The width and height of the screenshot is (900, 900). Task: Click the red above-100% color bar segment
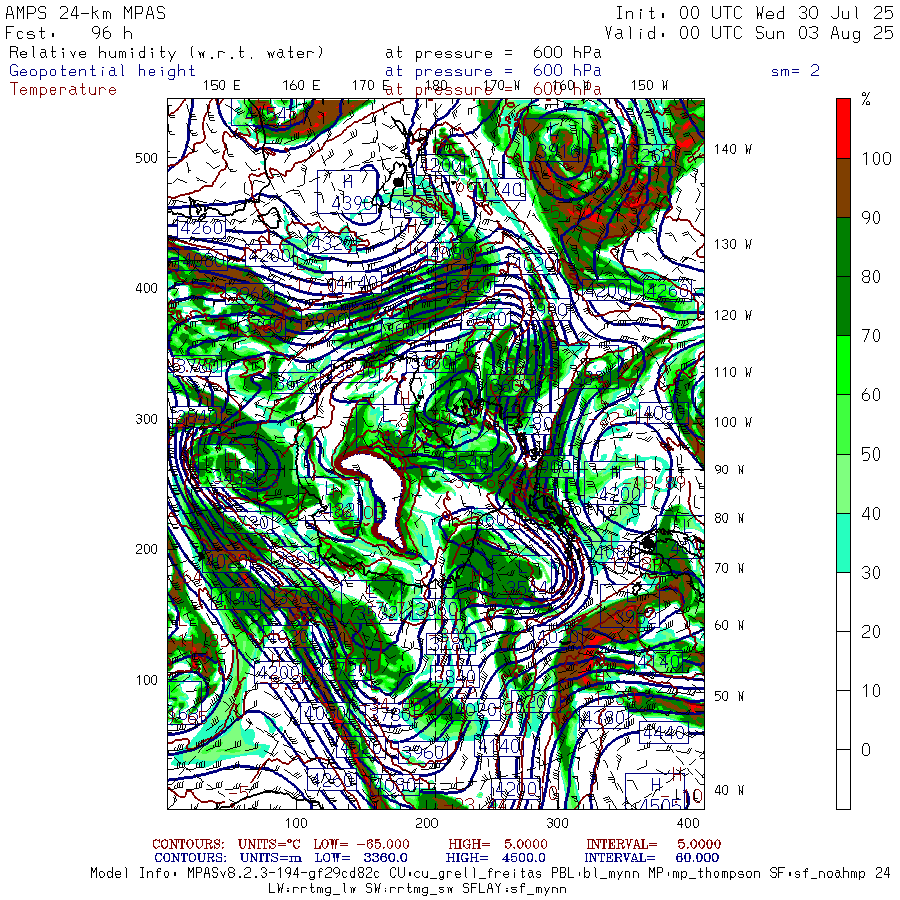tap(843, 129)
